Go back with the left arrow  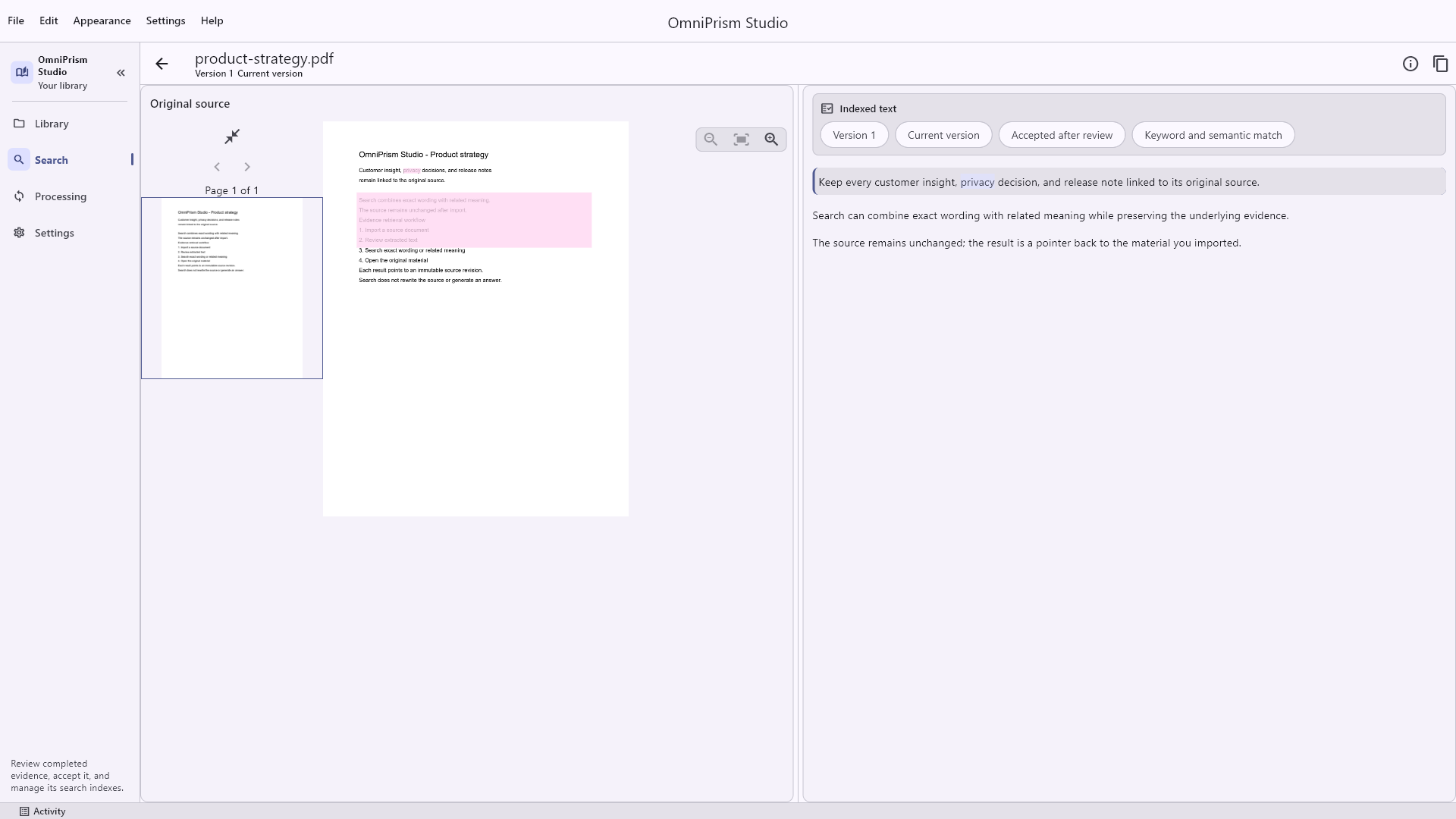pos(162,64)
